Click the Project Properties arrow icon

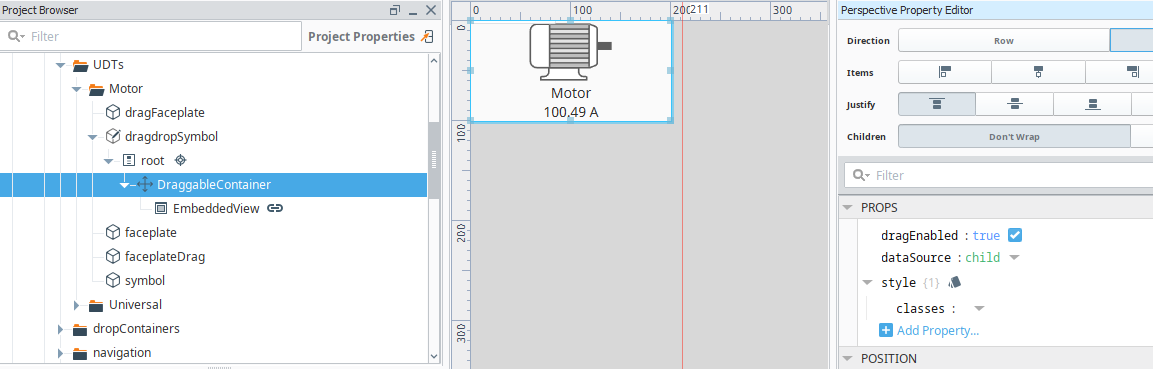[426, 36]
